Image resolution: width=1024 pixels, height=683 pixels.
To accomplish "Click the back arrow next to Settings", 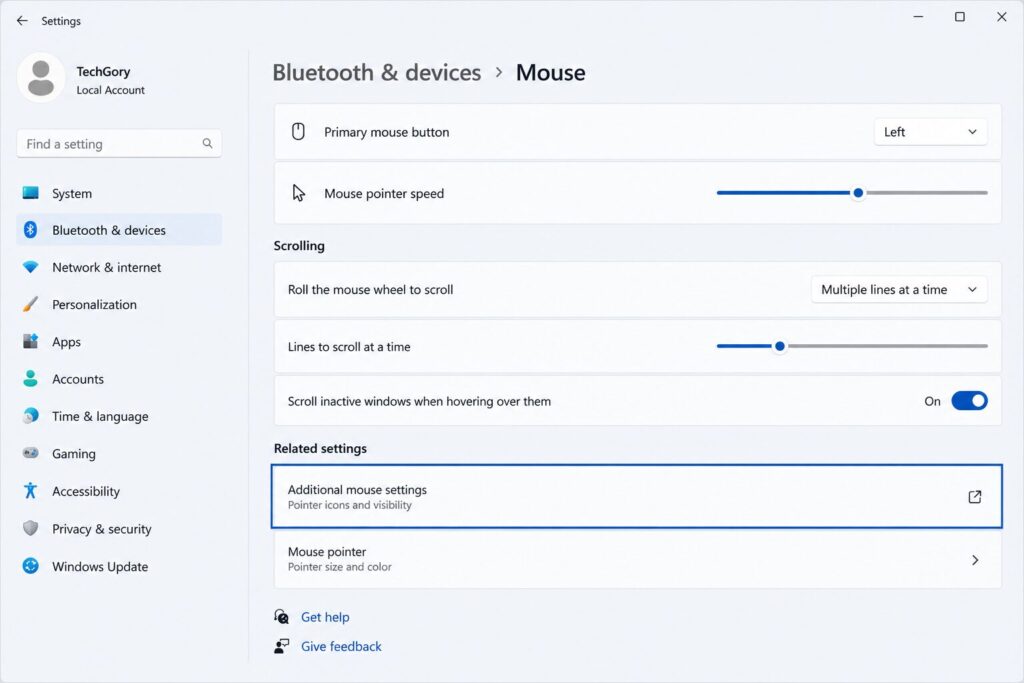I will 22,21.
